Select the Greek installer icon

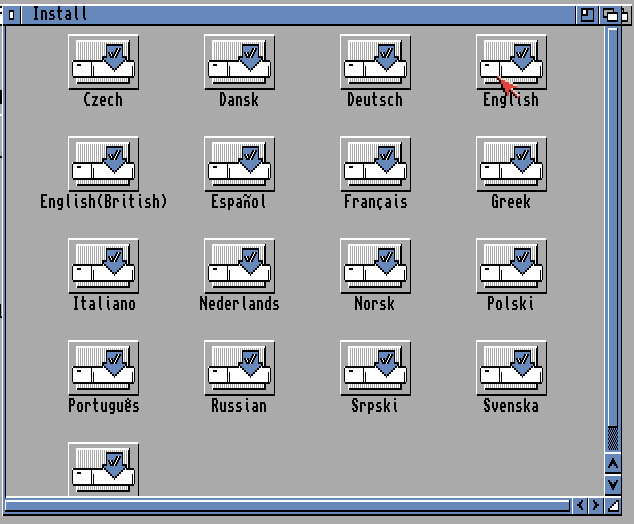[511, 164]
